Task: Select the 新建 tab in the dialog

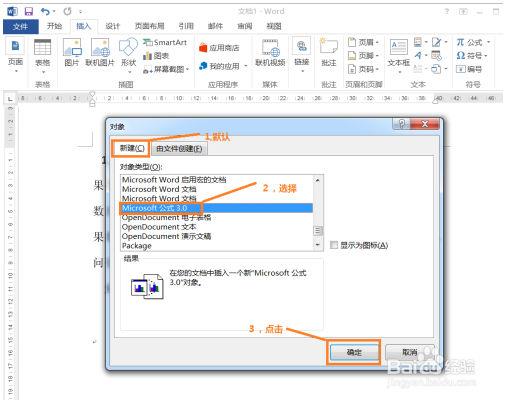Action: tap(132, 148)
